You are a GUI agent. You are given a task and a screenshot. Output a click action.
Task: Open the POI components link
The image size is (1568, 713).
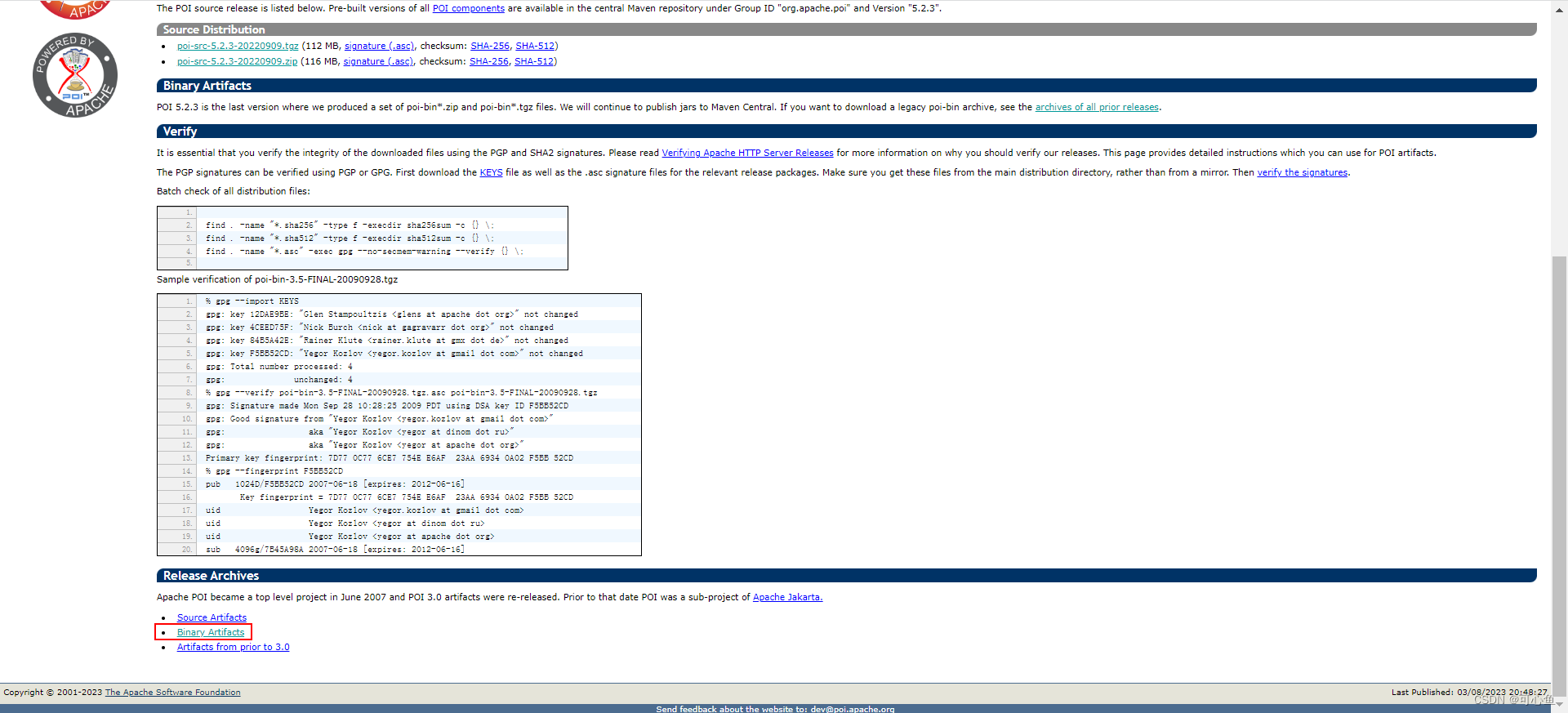468,8
